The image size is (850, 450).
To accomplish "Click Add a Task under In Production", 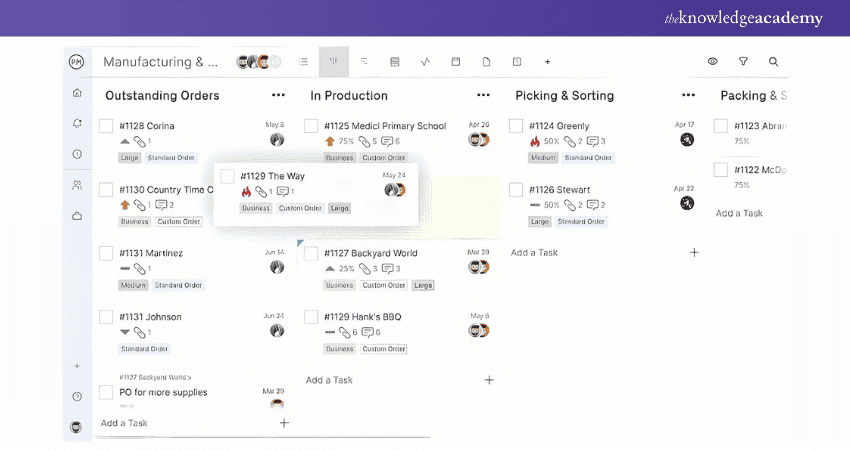I will click(329, 380).
